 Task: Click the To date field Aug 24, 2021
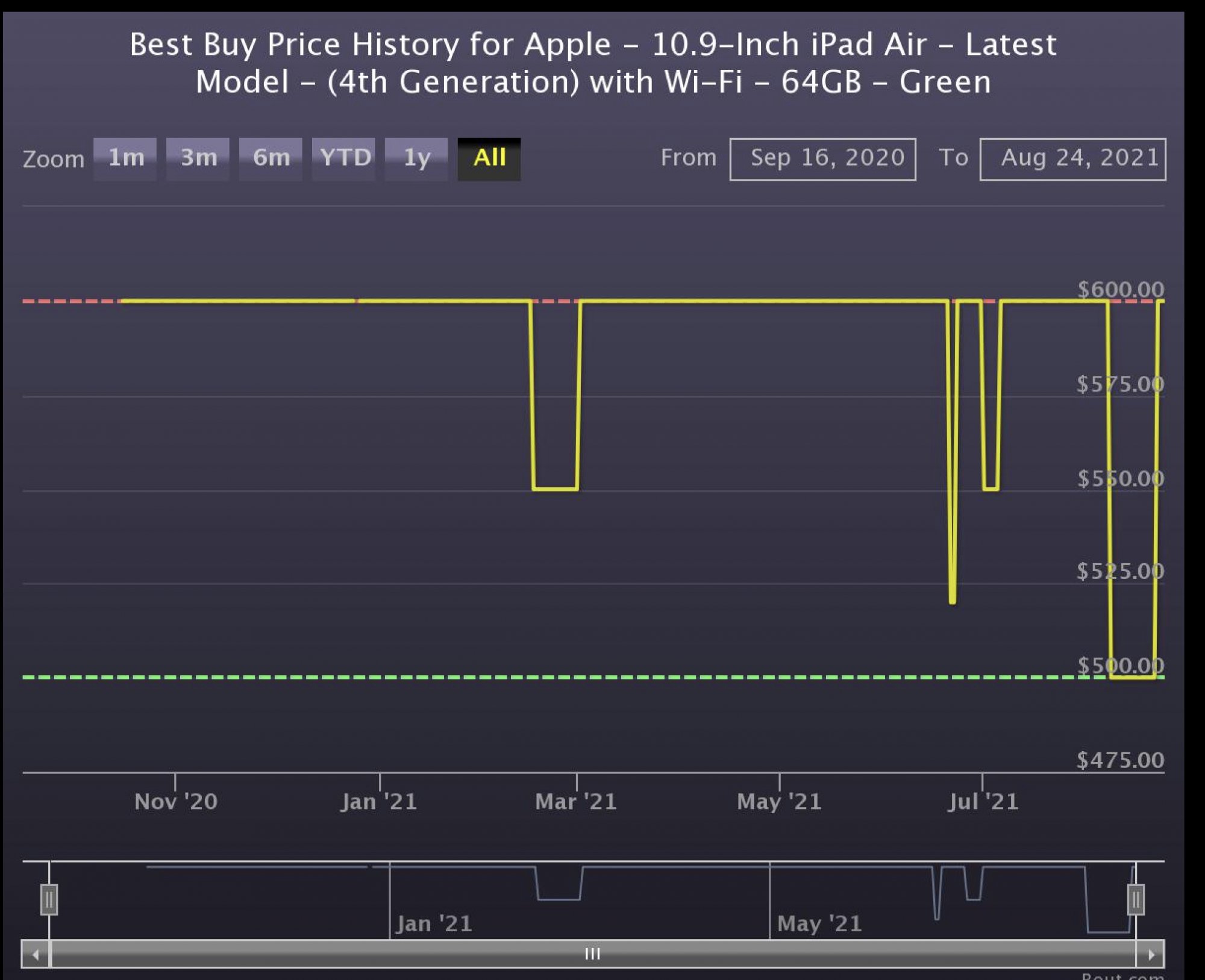(1072, 158)
